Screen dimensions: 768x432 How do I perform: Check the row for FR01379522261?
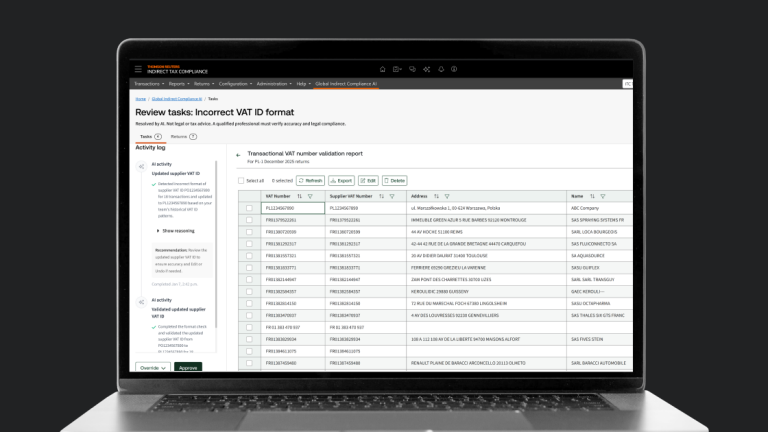point(249,220)
